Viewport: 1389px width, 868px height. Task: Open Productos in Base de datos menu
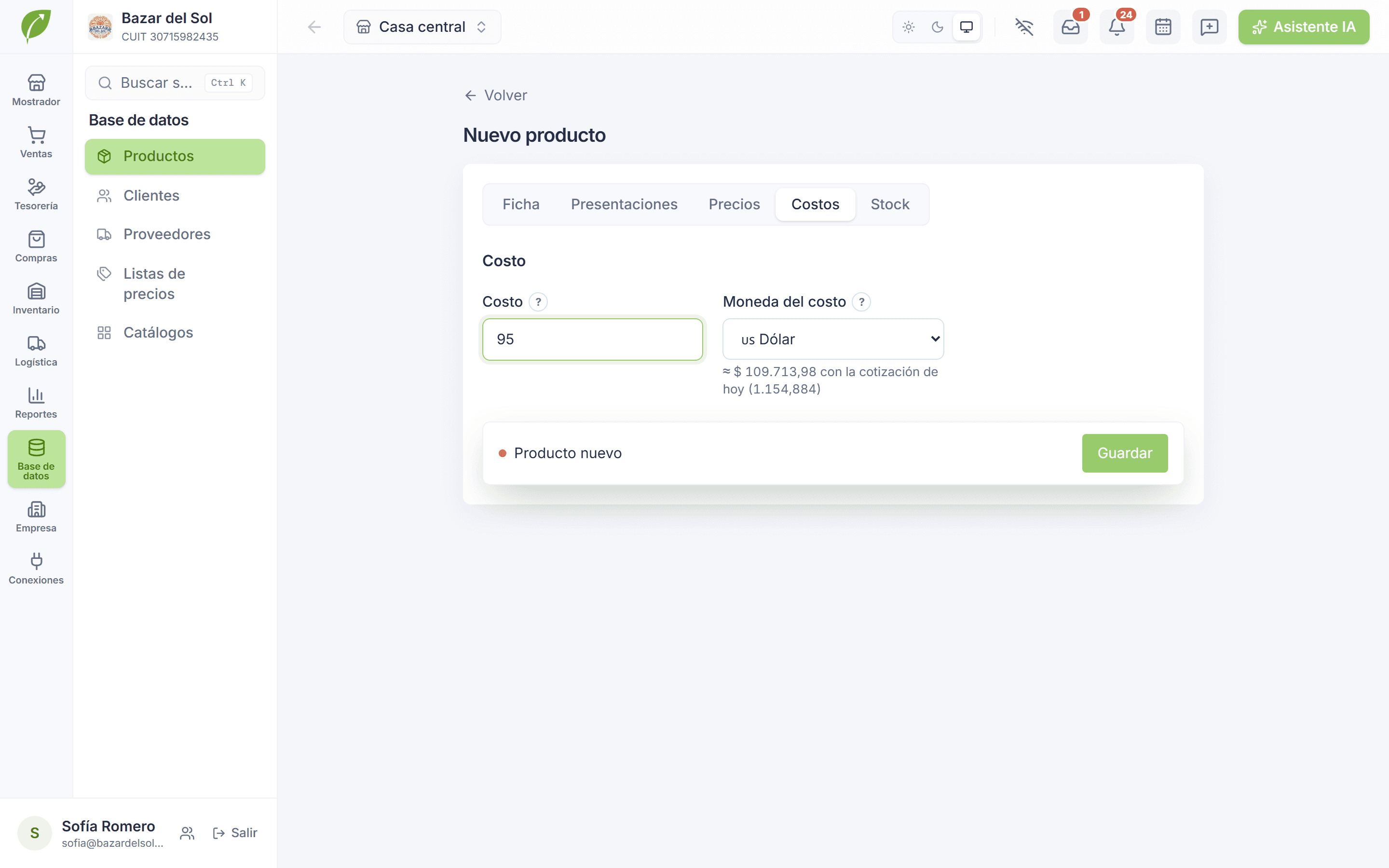coord(175,156)
